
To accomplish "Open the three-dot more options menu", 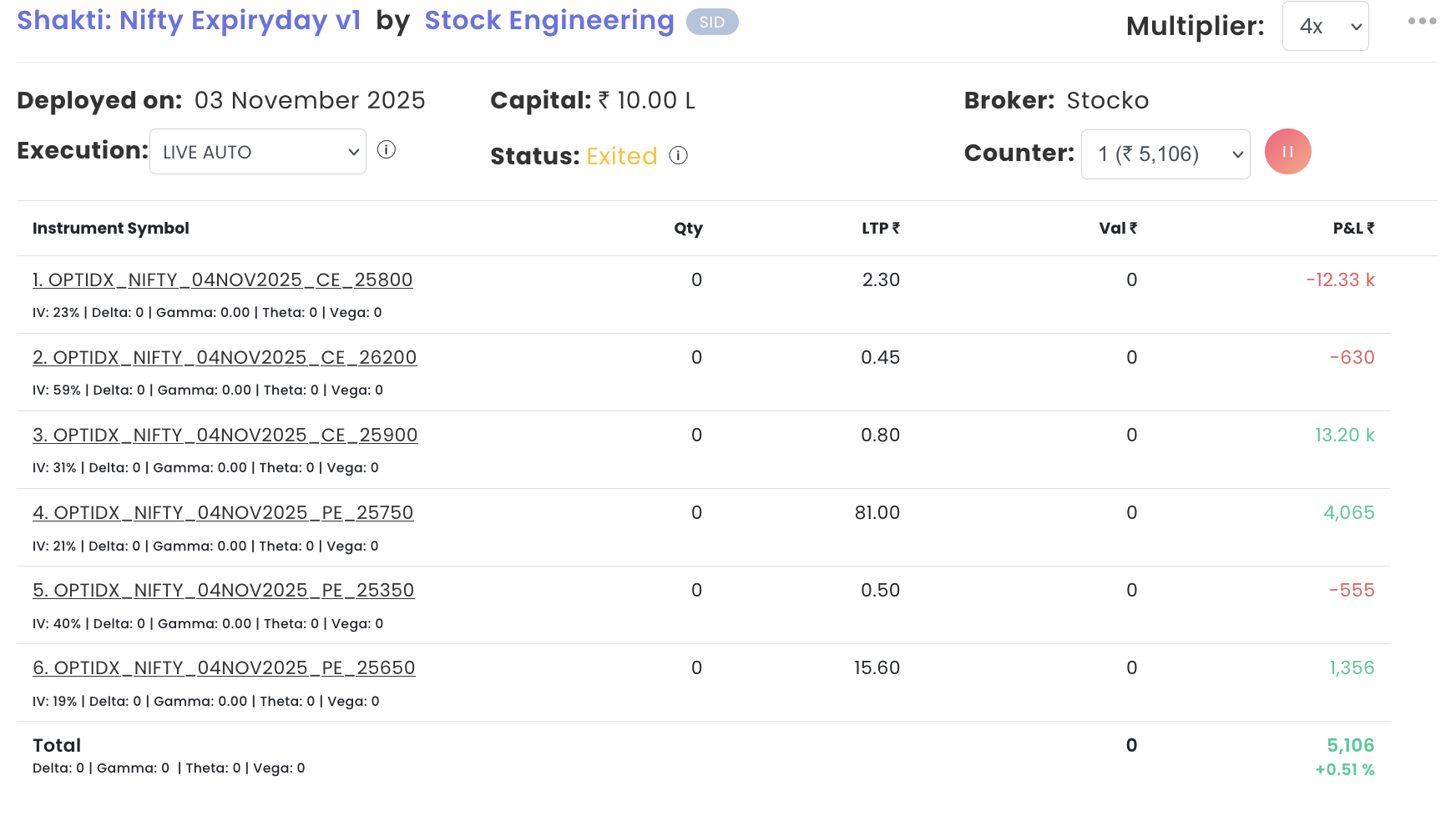I will click(x=1422, y=22).
